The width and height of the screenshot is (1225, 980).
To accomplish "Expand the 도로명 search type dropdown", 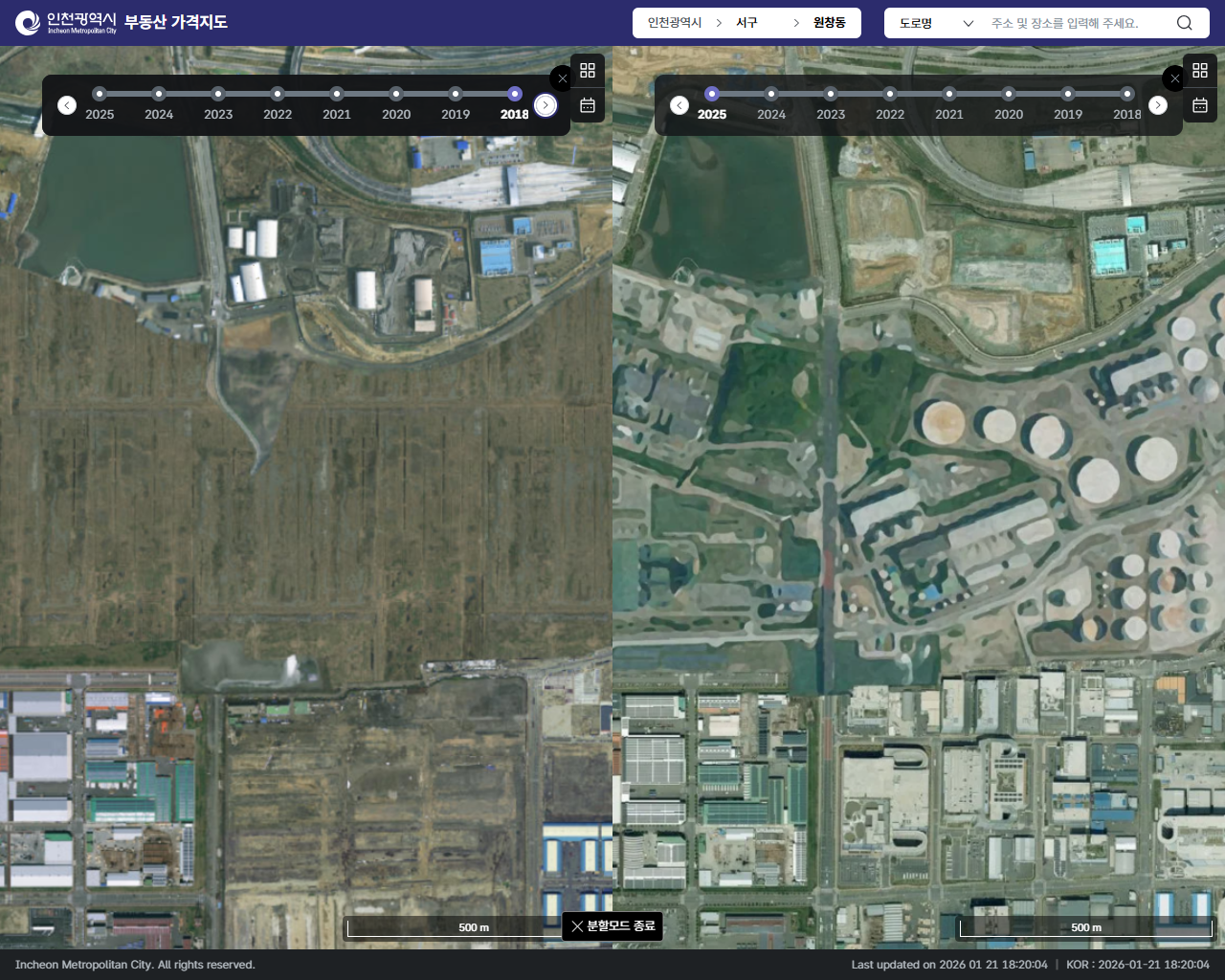I will (935, 23).
